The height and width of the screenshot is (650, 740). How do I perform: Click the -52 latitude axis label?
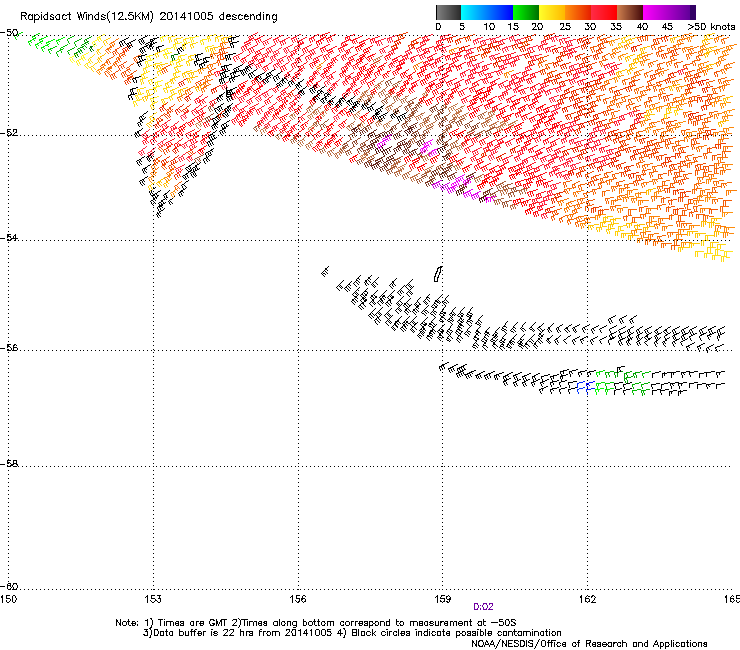click(9, 133)
